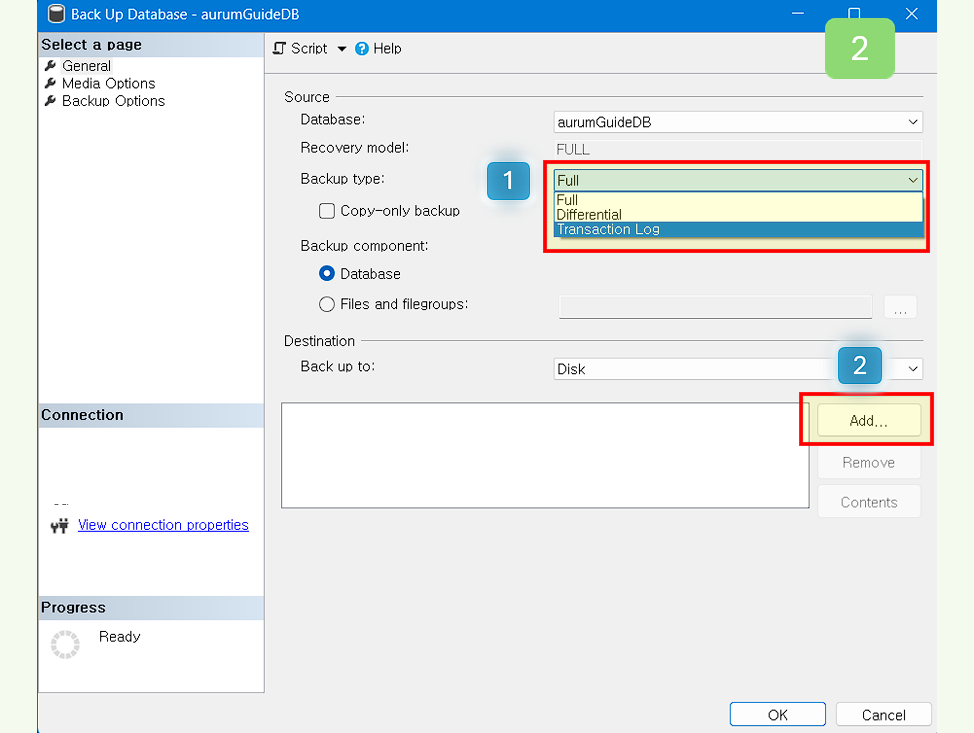The image size is (974, 733).
Task: Select the Database radio button
Action: [327, 273]
